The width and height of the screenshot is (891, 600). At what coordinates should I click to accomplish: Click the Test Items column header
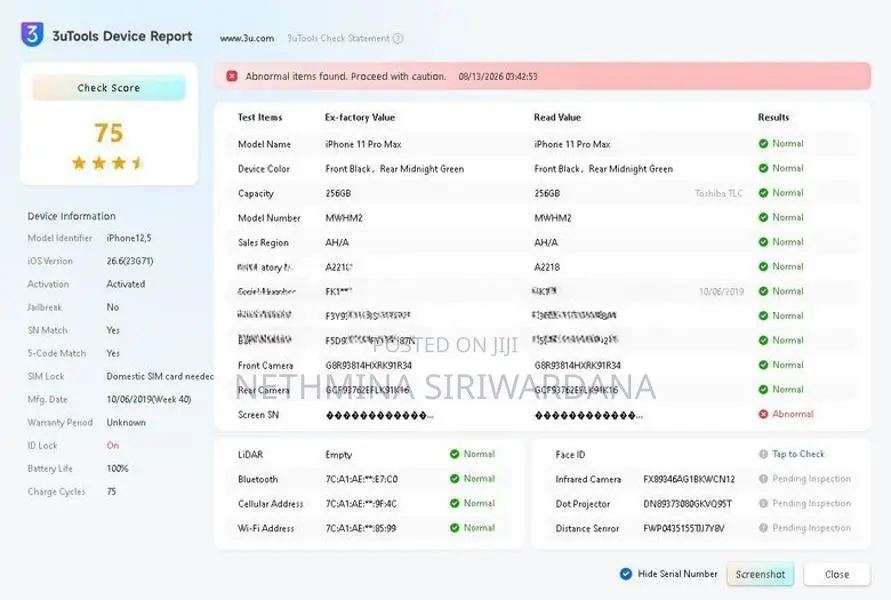(x=260, y=117)
